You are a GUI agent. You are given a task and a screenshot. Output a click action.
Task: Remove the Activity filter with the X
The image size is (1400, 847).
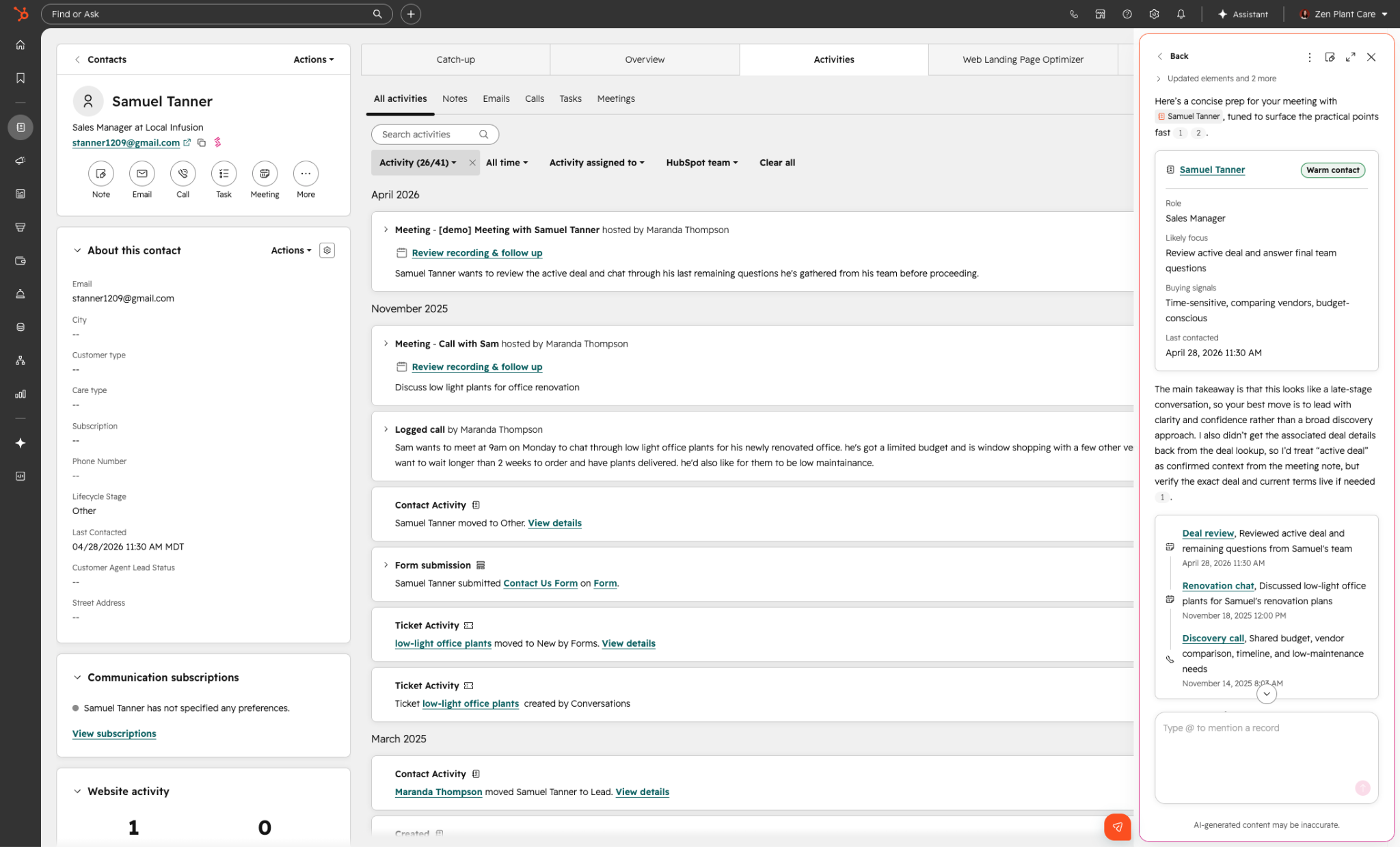pyautogui.click(x=472, y=163)
